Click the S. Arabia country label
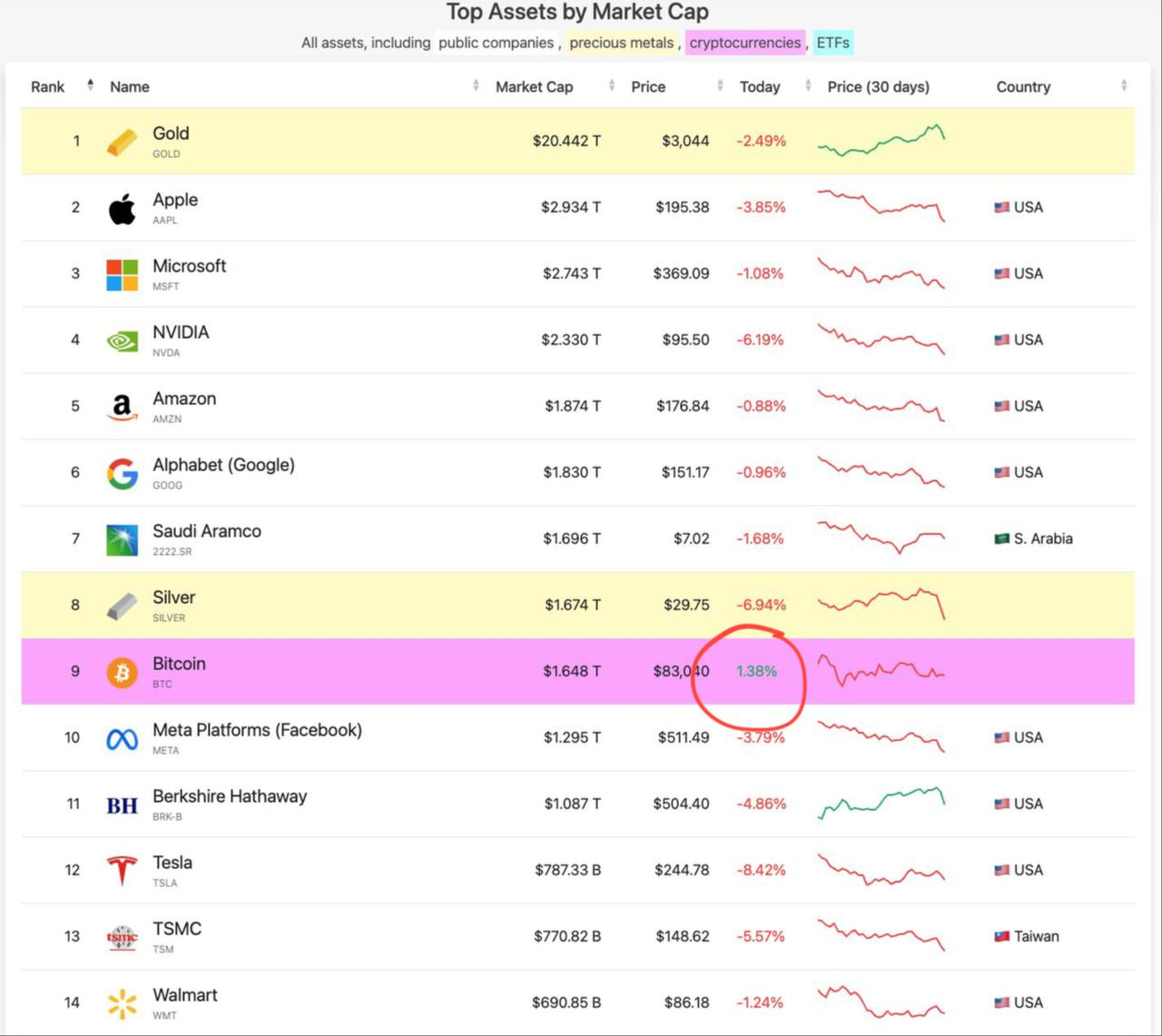The image size is (1162, 1036). [1043, 538]
